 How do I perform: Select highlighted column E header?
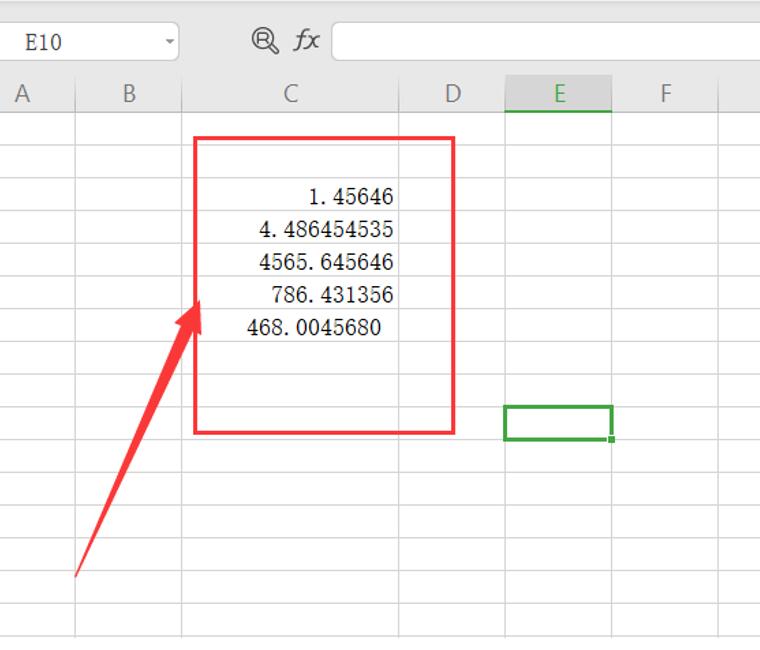coord(558,94)
